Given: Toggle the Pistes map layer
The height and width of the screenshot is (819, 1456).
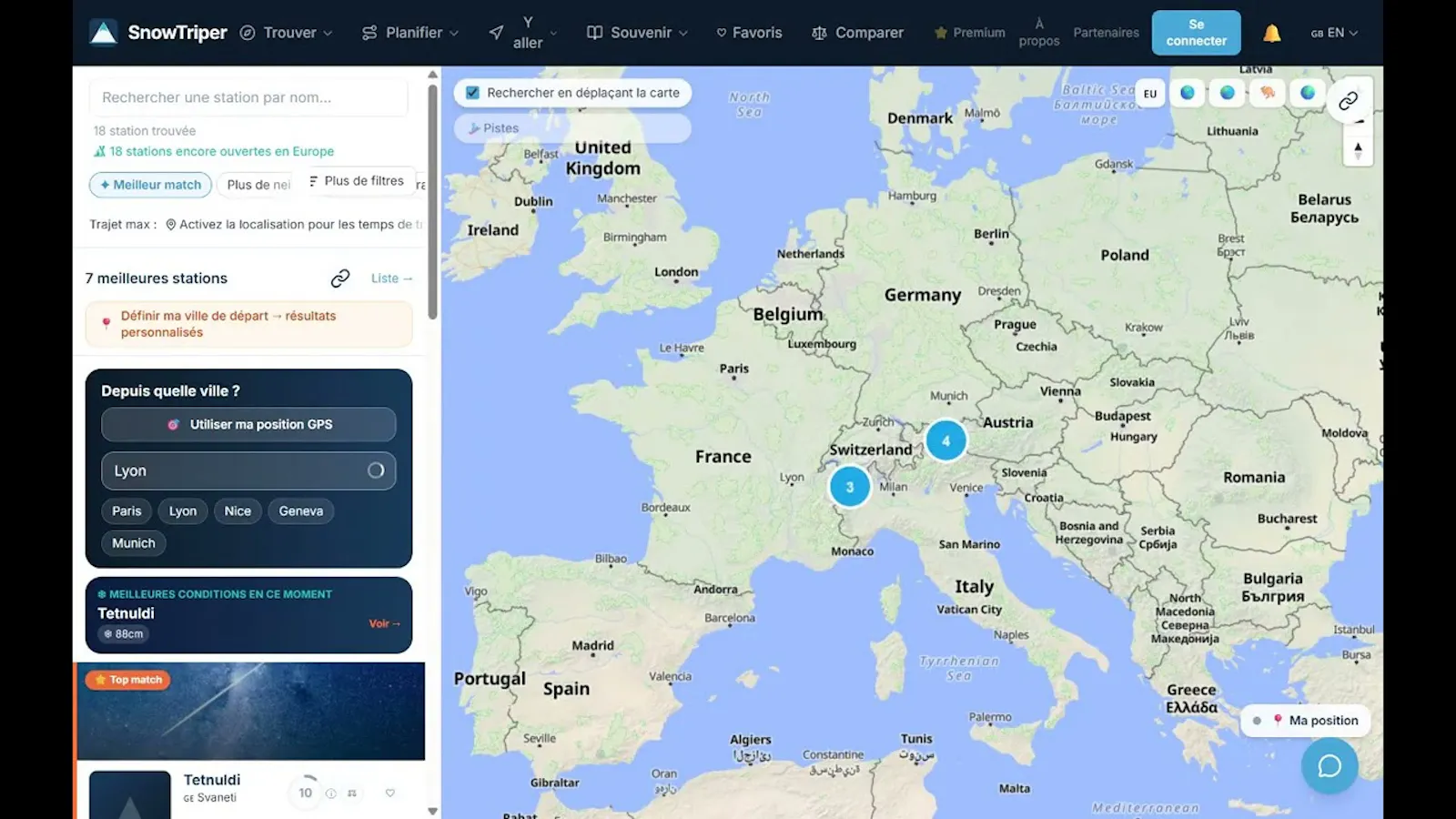Looking at the screenshot, I should pos(572,128).
